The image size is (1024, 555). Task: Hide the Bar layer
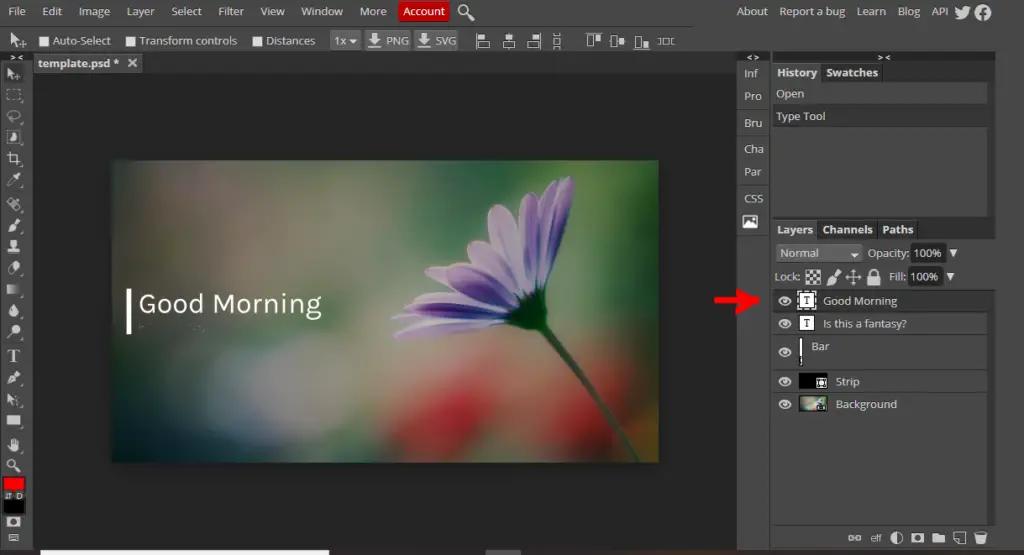[x=784, y=352]
